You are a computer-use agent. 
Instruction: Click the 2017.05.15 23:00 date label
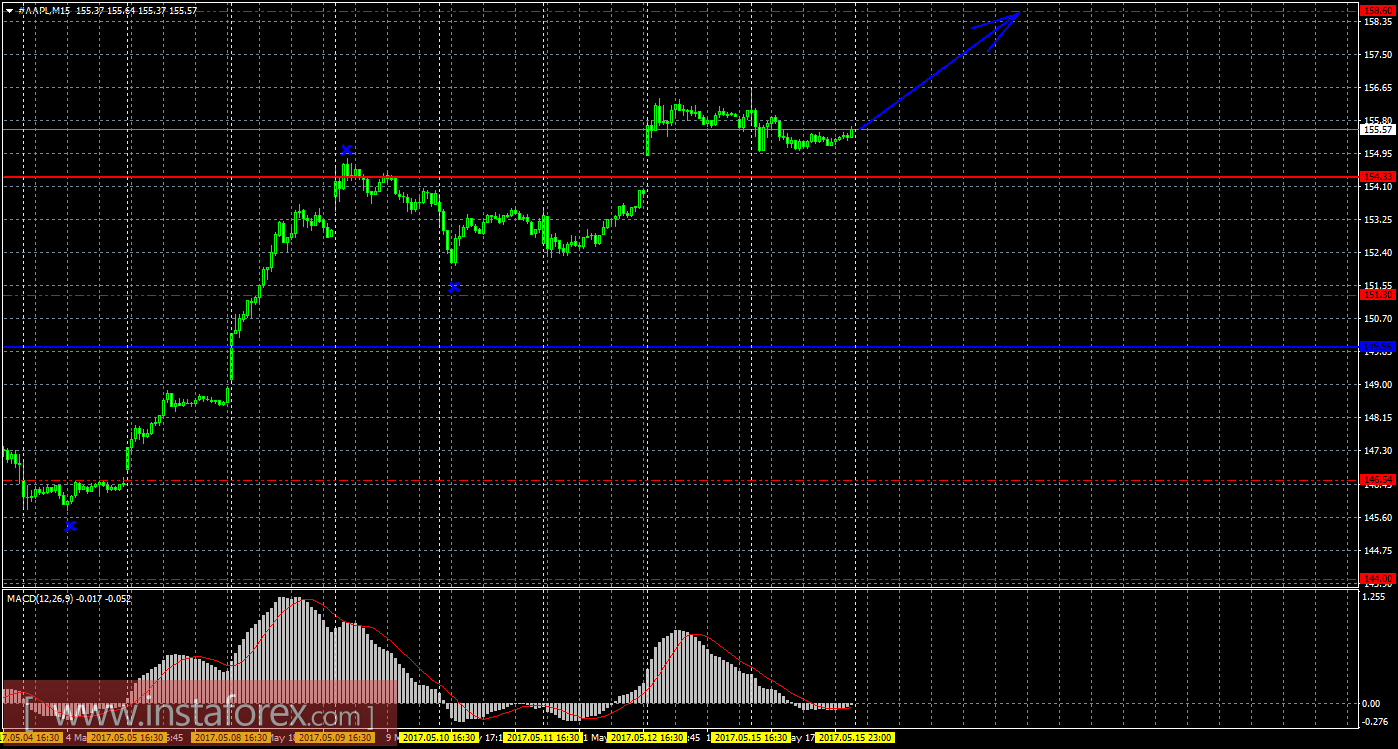(855, 738)
